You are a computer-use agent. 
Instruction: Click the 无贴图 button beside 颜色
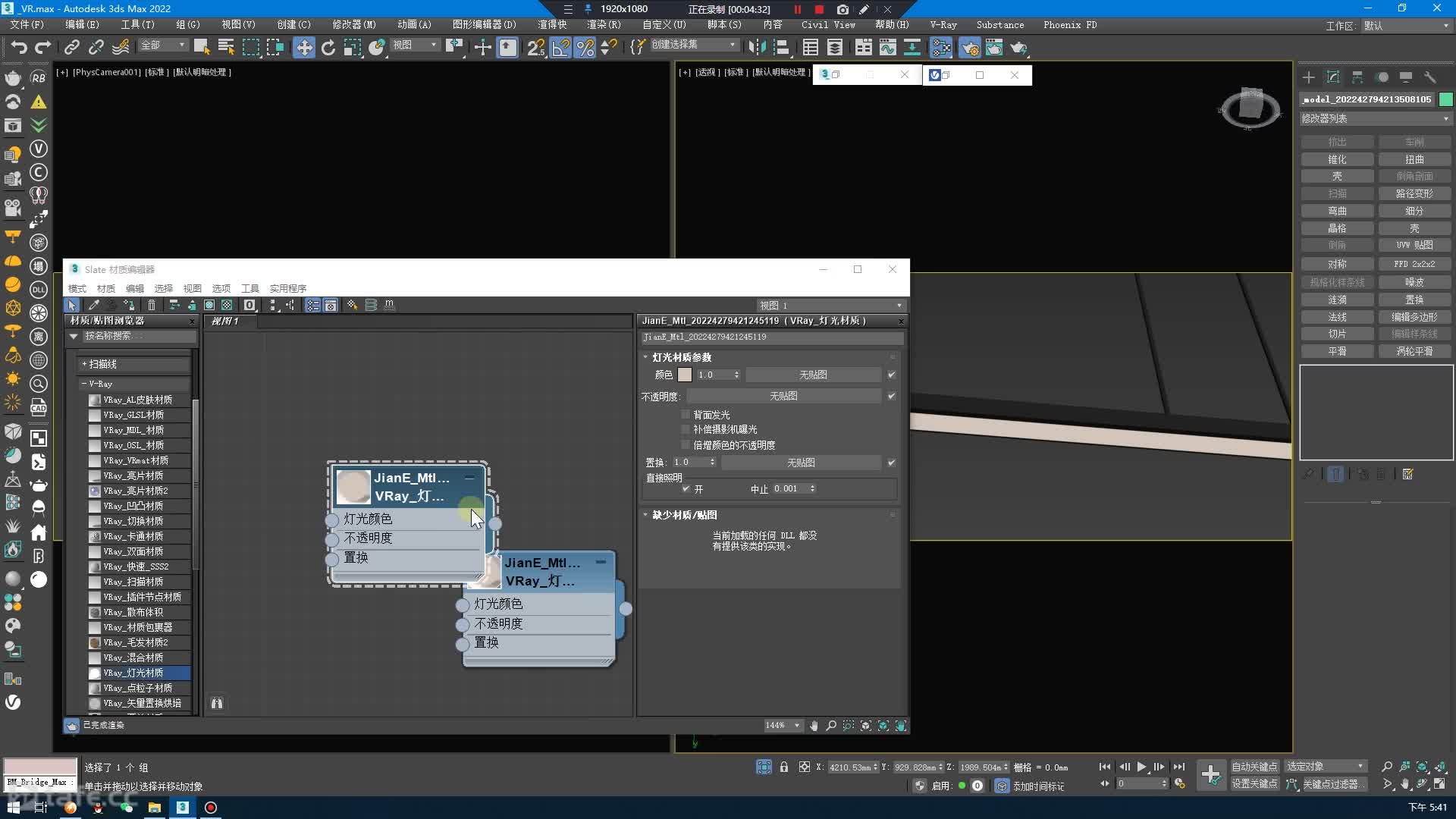click(x=813, y=375)
